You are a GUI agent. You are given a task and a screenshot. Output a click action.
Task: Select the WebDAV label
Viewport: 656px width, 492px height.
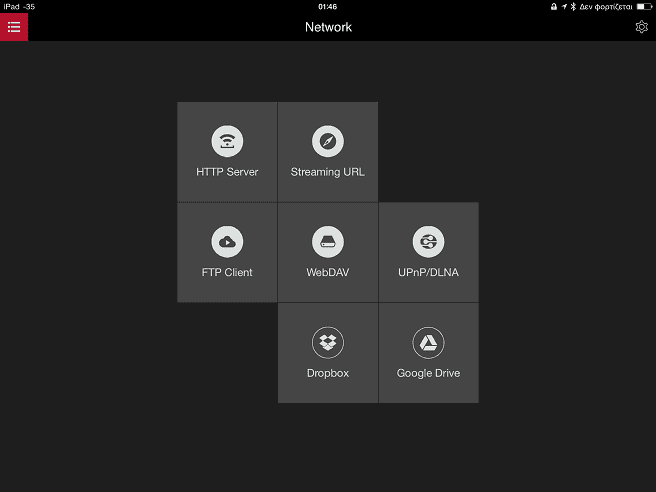pos(328,272)
